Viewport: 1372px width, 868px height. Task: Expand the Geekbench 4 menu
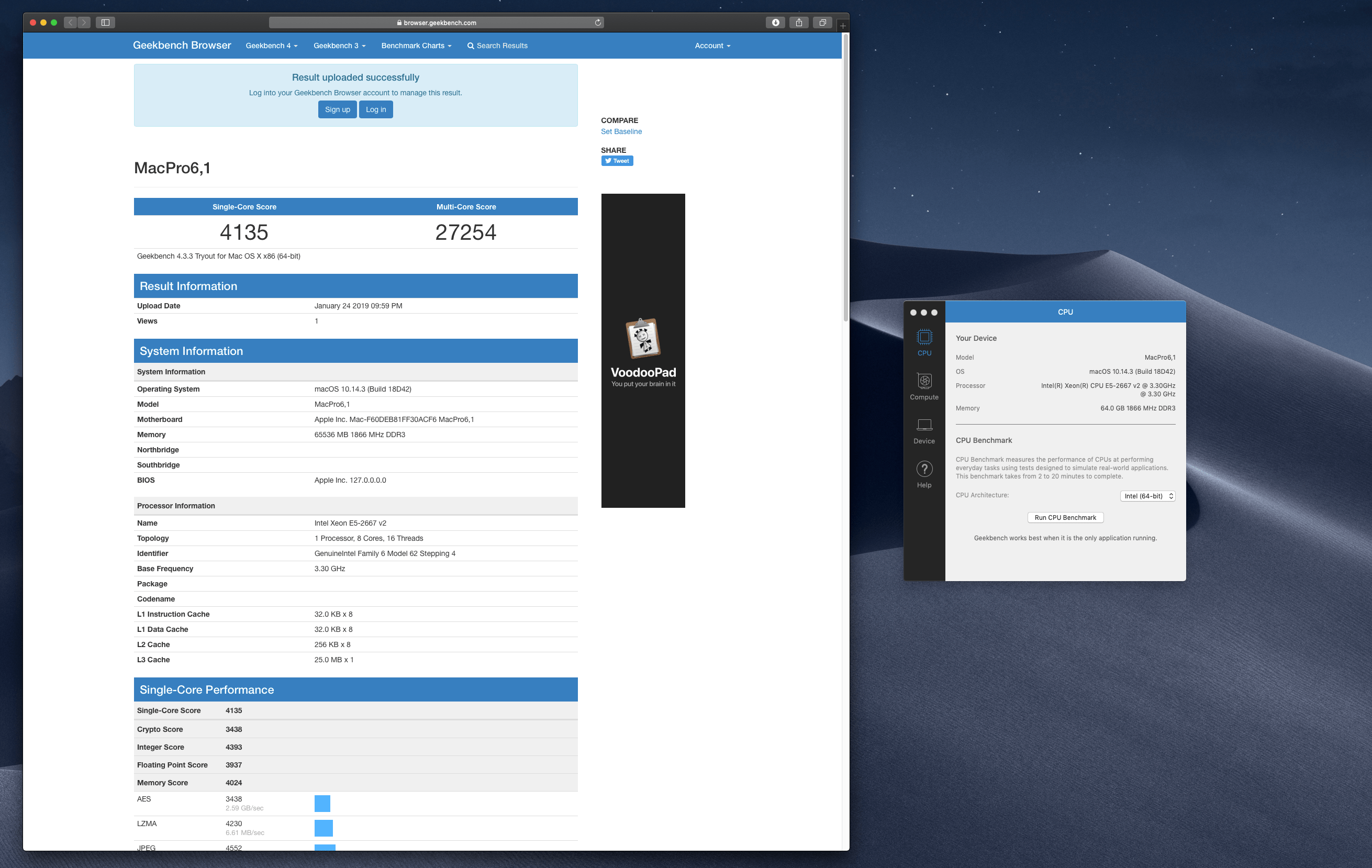tap(271, 46)
